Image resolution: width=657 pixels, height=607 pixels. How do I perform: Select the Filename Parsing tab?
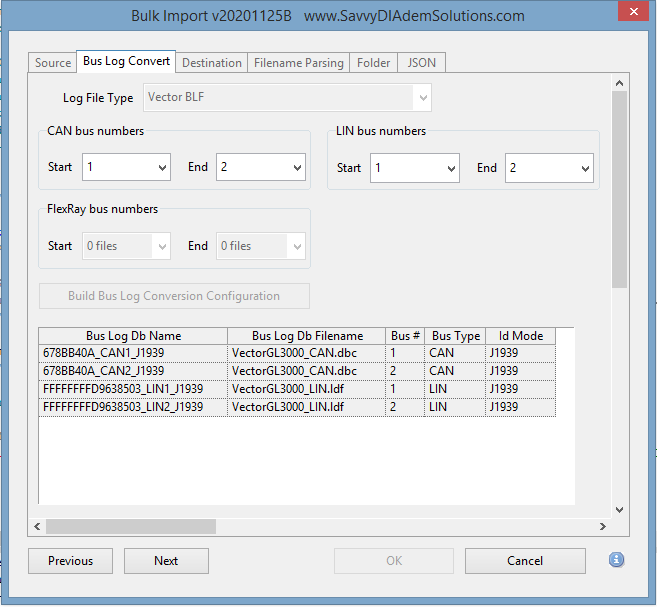pyautogui.click(x=298, y=63)
